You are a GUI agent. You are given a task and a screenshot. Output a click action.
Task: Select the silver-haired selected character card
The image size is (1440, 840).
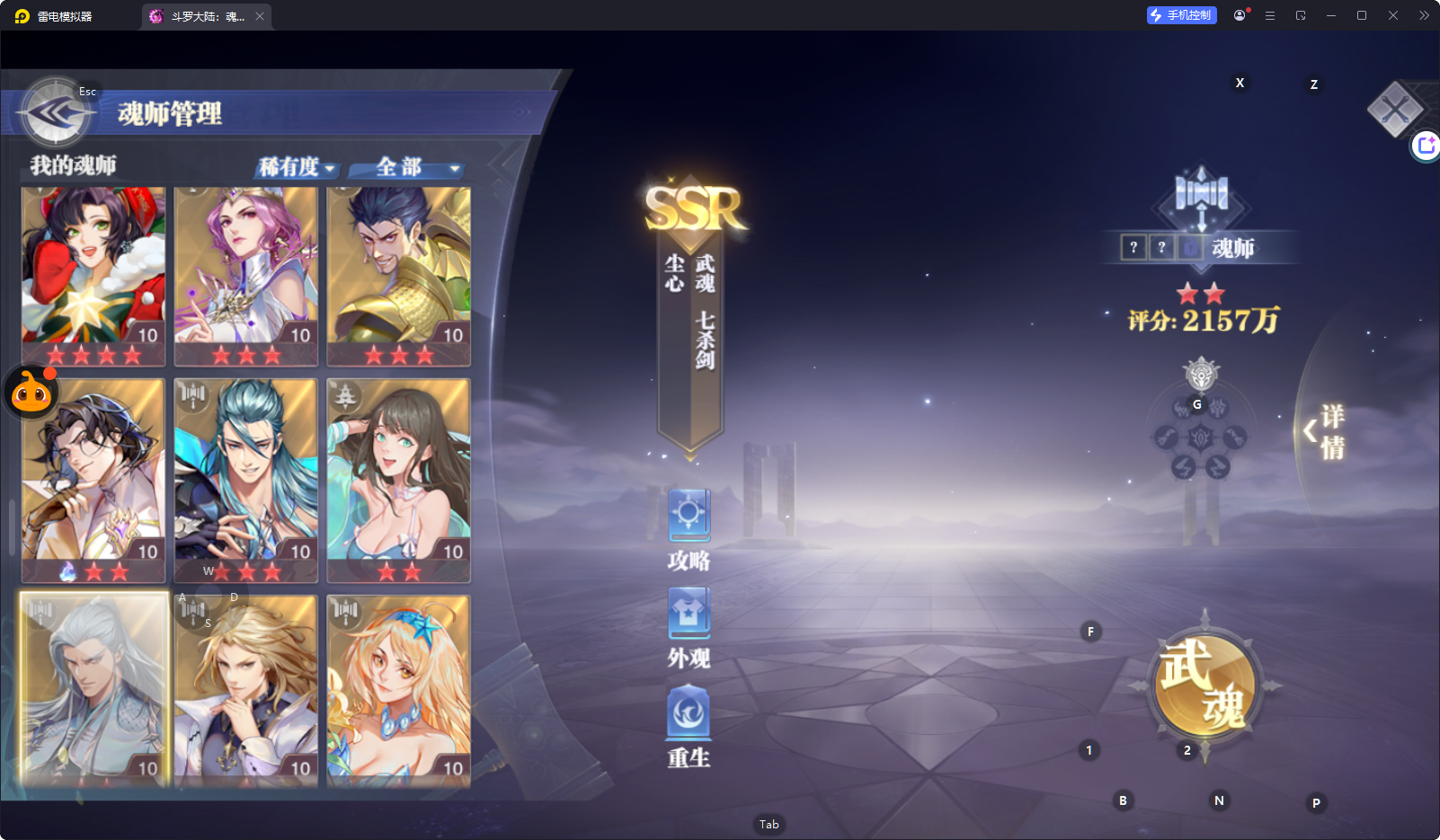(x=93, y=687)
